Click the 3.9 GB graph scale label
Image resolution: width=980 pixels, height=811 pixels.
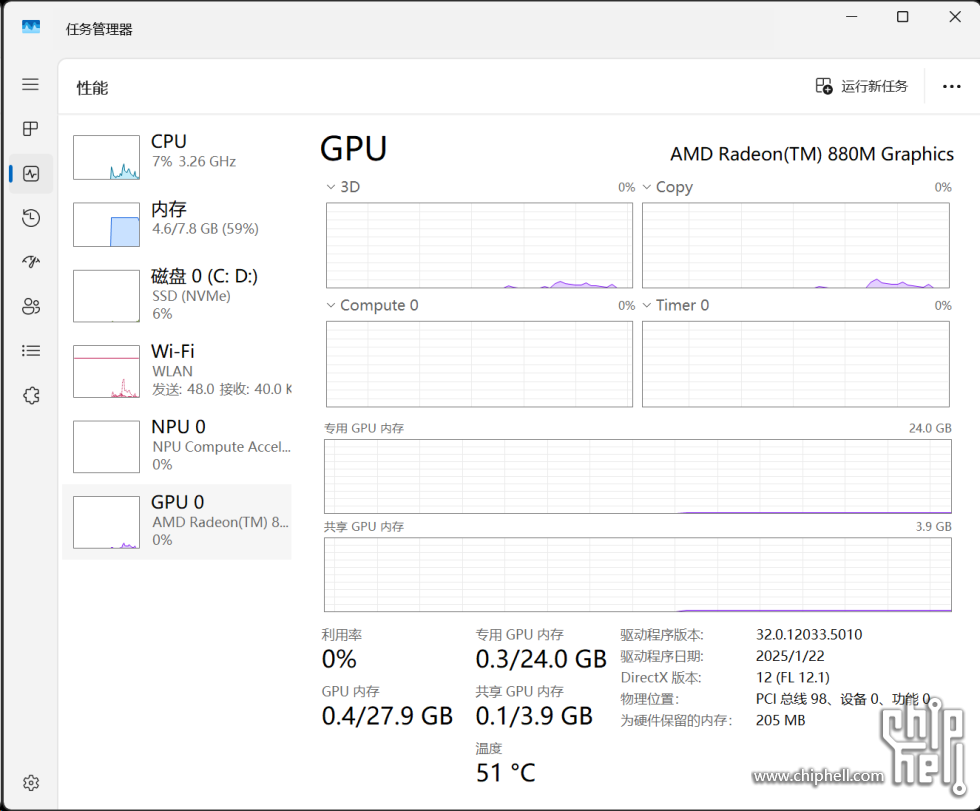933,526
